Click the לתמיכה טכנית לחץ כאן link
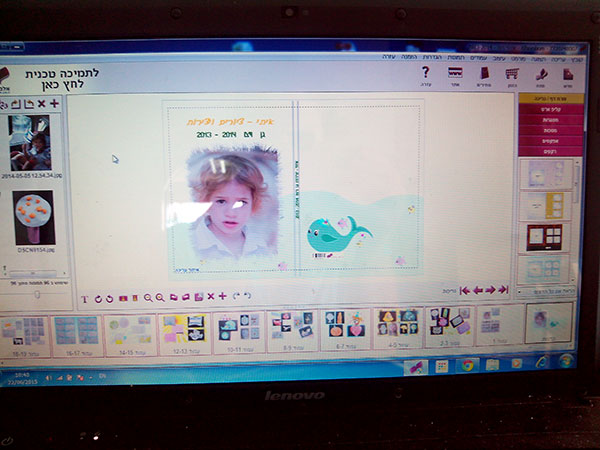The height and width of the screenshot is (450, 600). pyautogui.click(x=62, y=79)
